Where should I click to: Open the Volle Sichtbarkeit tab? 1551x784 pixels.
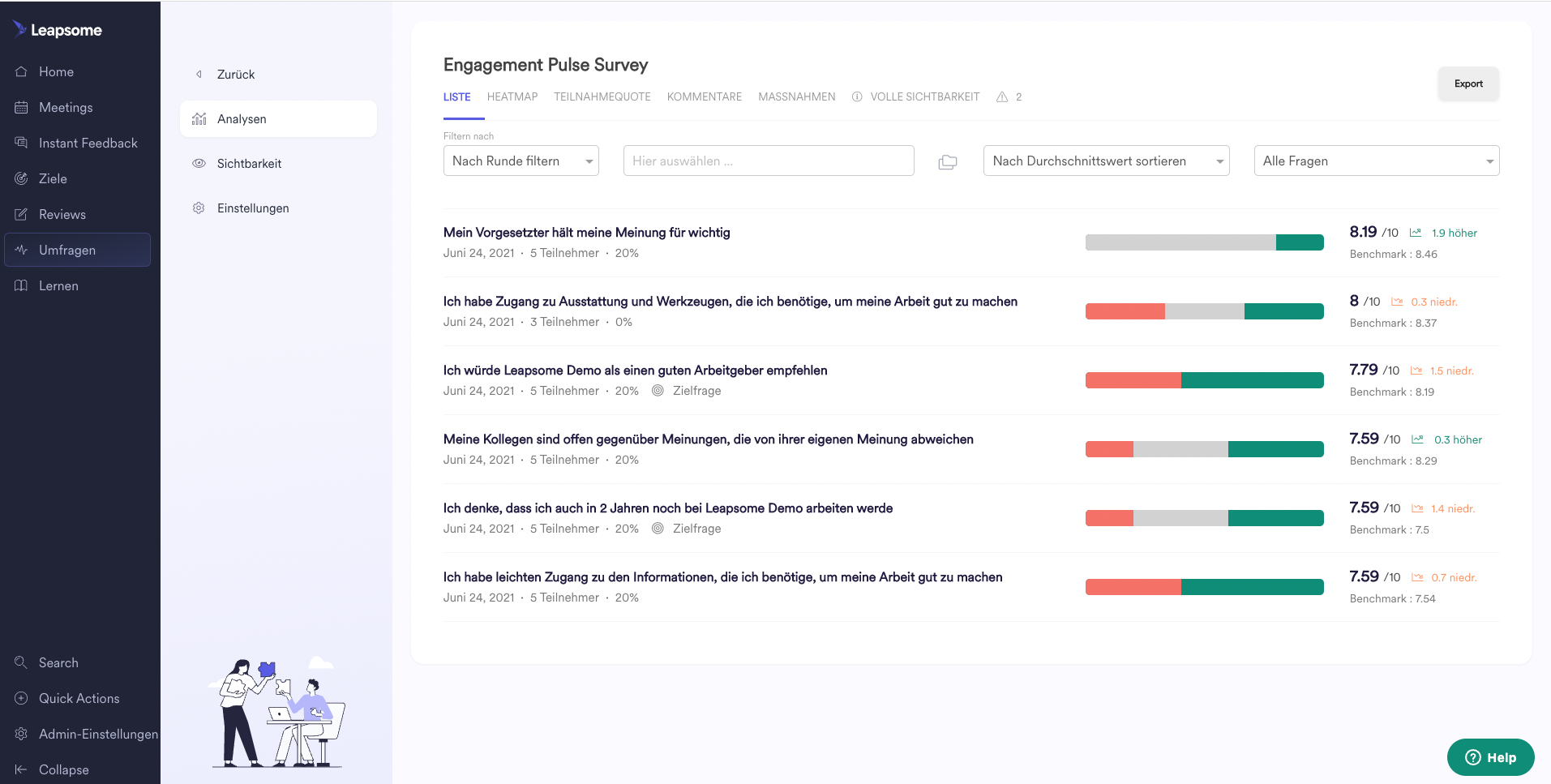[924, 96]
